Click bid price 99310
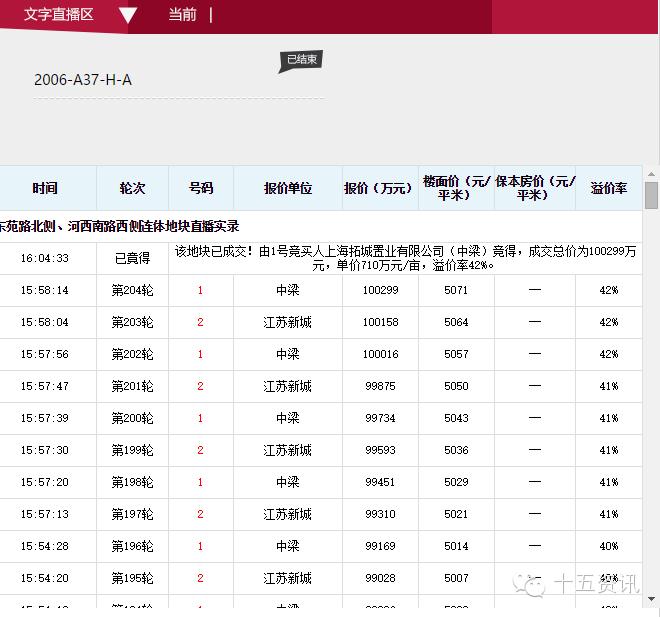Viewport: 660px width, 617px height. (381, 514)
